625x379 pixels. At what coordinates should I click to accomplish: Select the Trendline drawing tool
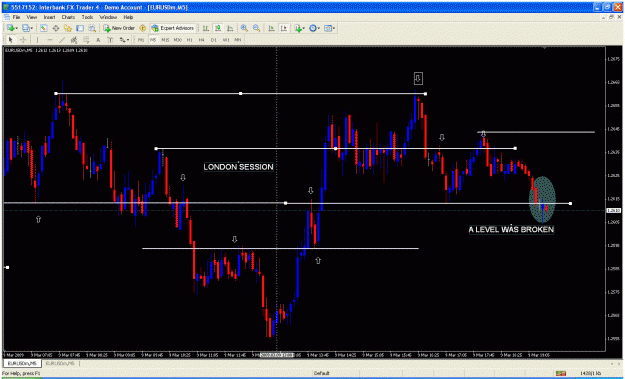(x=62, y=40)
